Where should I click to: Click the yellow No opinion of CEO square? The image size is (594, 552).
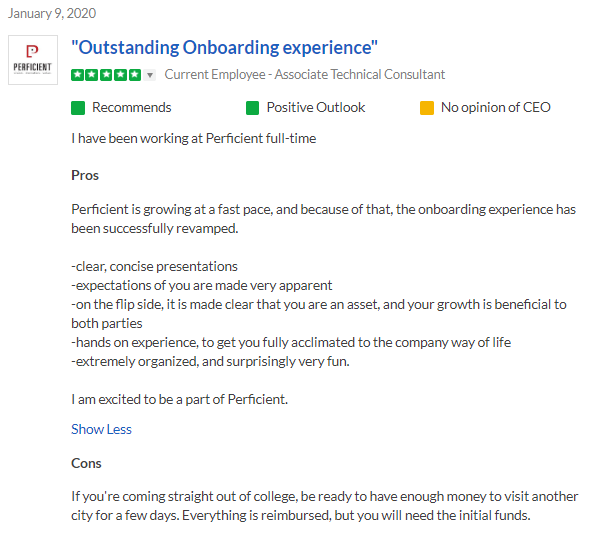pos(427,108)
